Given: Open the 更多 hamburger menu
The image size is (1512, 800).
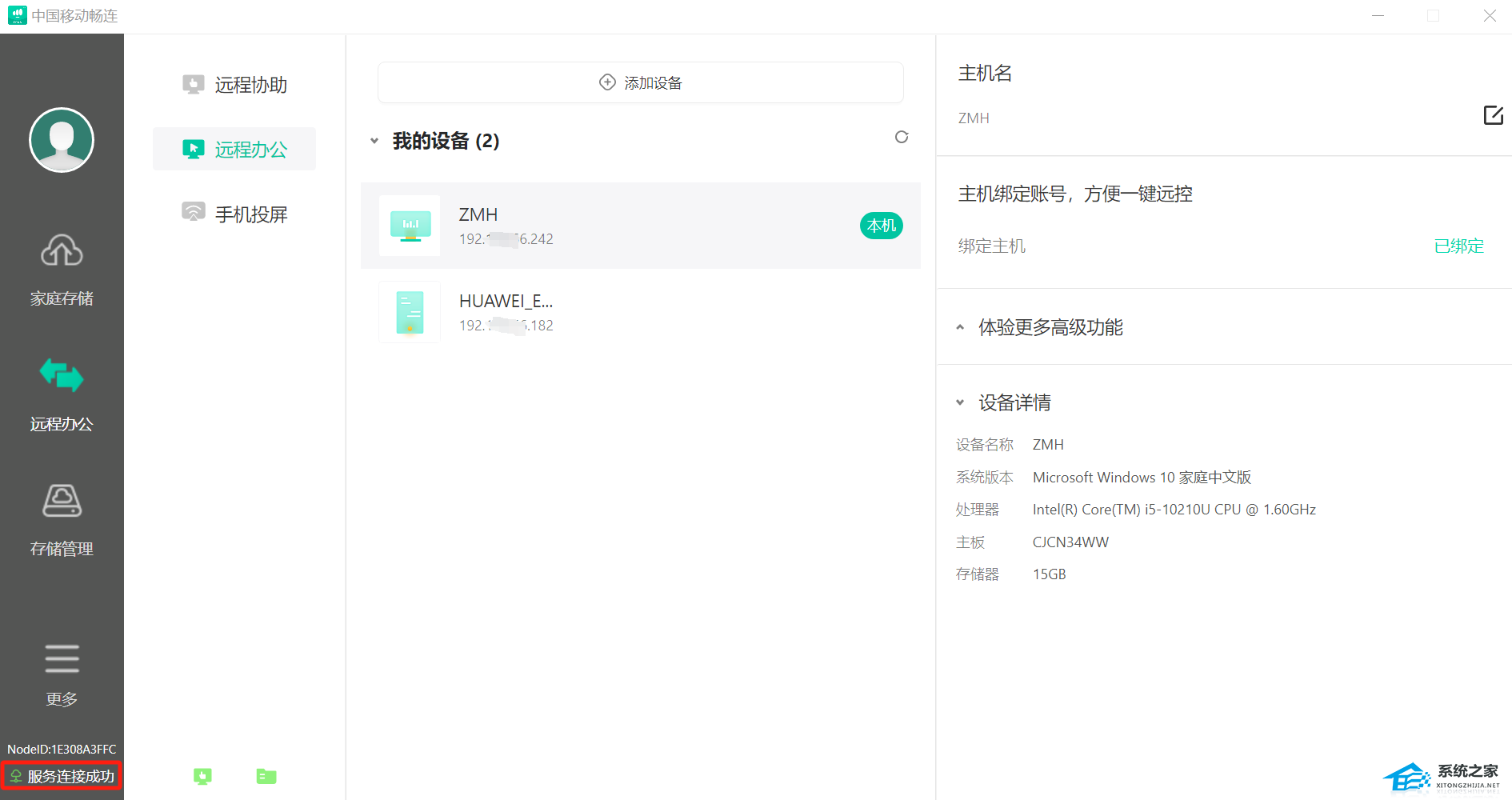Looking at the screenshot, I should click(x=62, y=674).
